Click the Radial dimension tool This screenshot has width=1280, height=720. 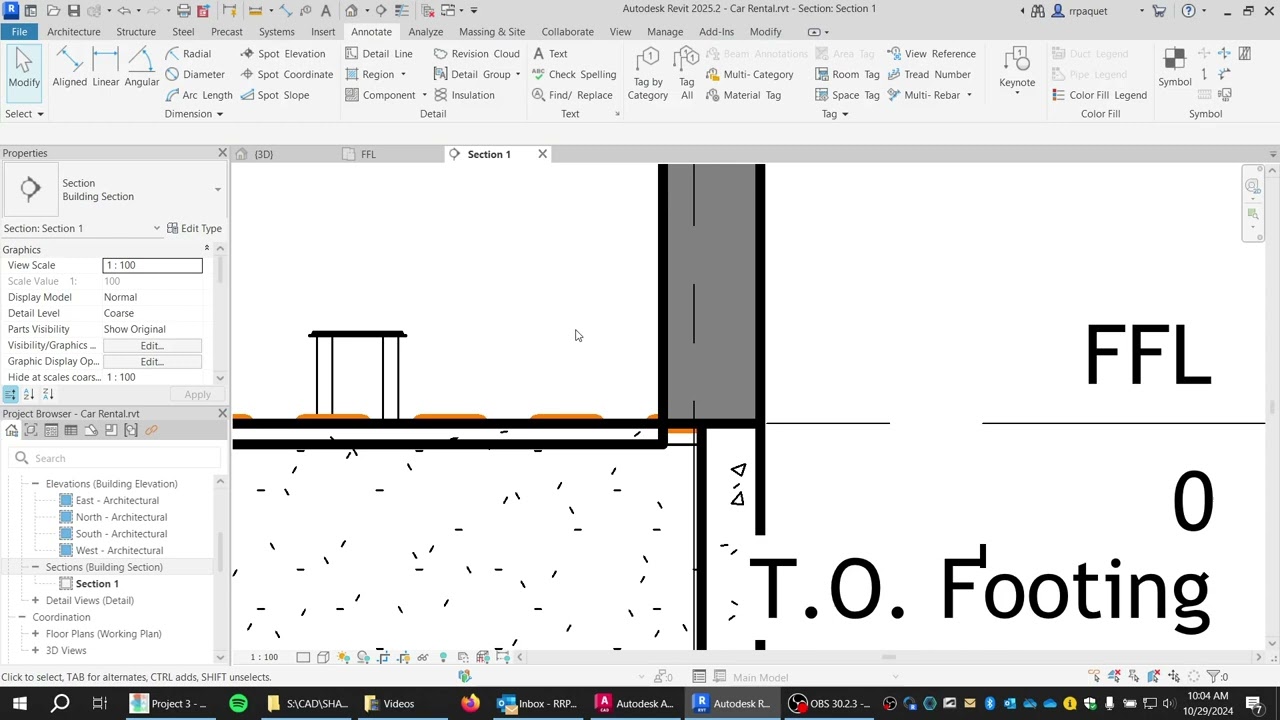coord(188,54)
